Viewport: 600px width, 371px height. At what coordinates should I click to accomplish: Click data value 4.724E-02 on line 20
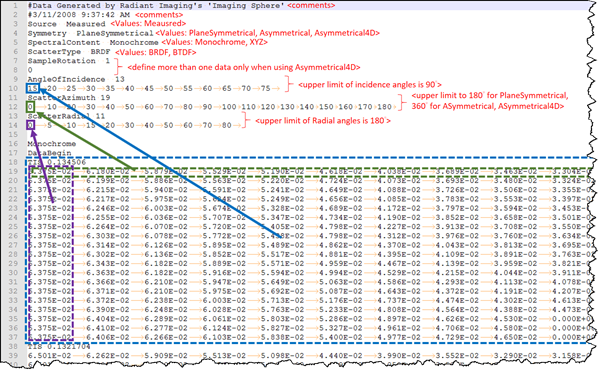tap(341, 181)
